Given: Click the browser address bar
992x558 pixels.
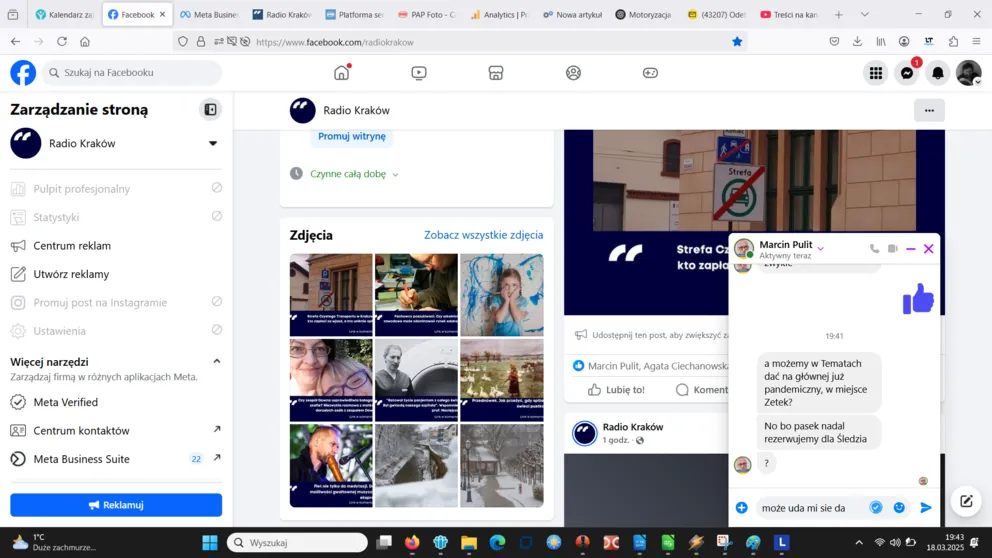Looking at the screenshot, I should tap(459, 42).
